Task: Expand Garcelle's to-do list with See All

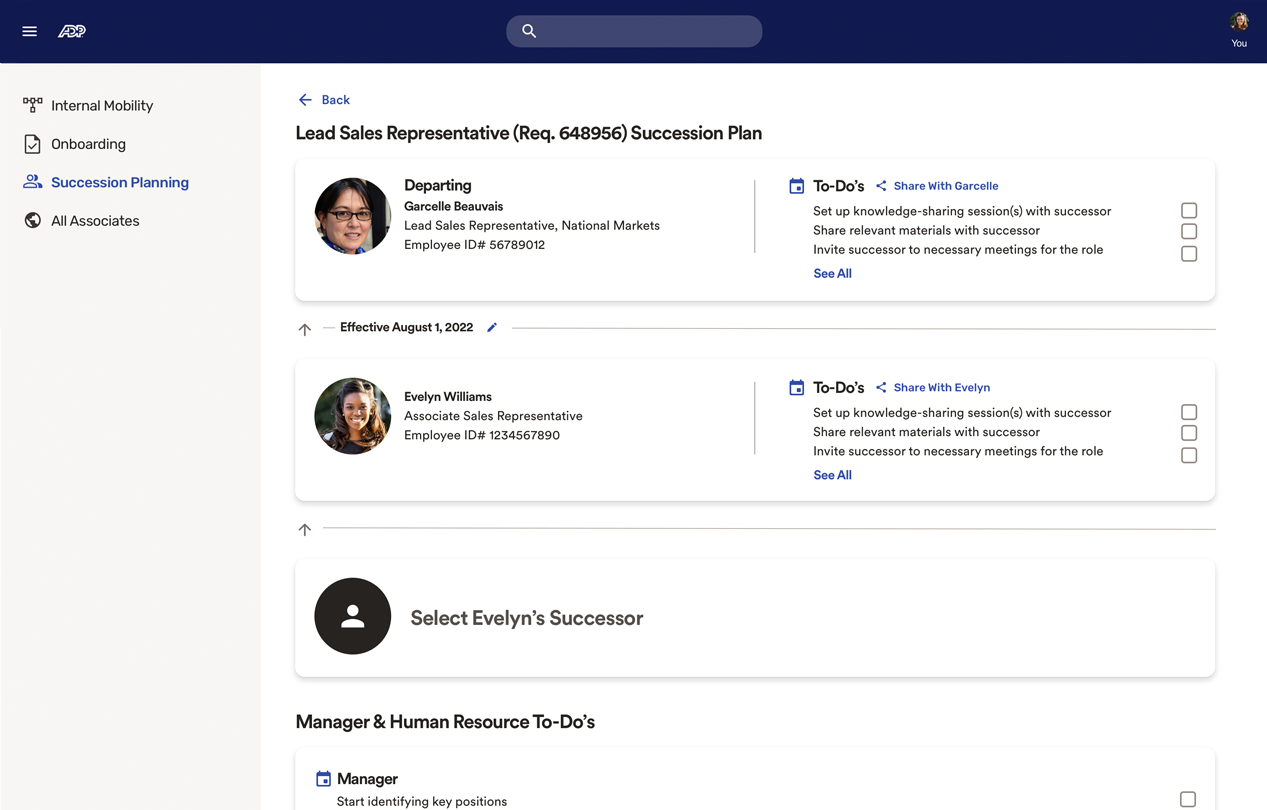Action: [x=832, y=273]
